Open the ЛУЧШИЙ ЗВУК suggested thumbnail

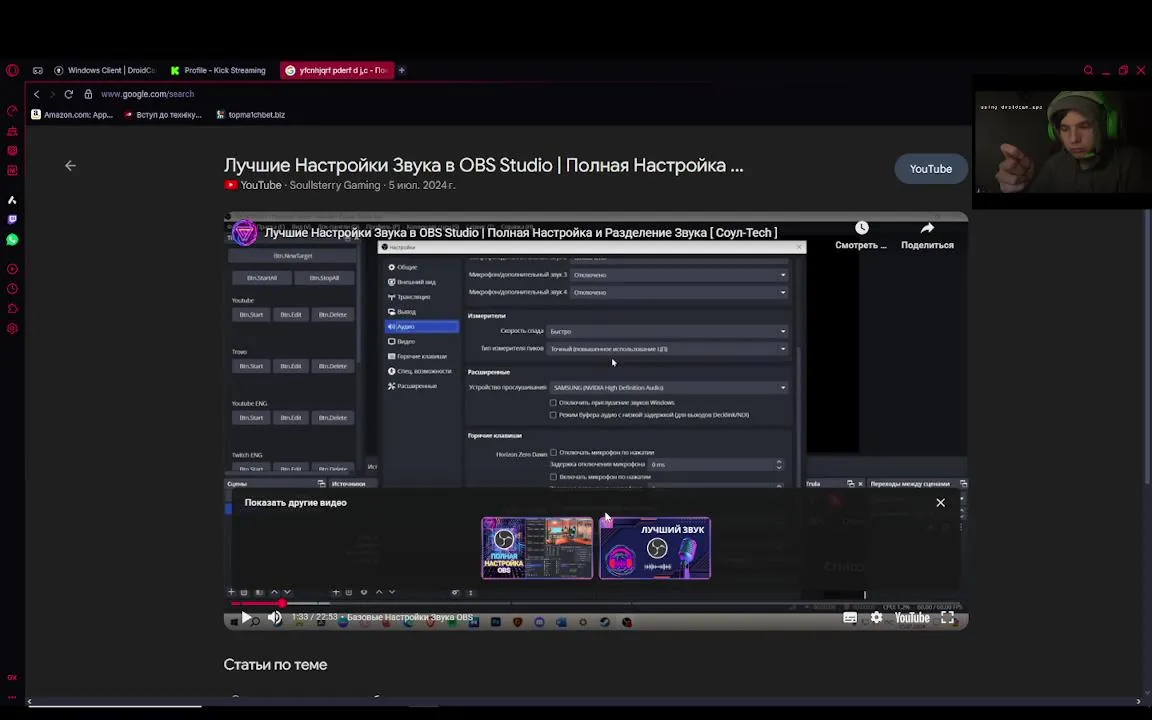coord(655,548)
